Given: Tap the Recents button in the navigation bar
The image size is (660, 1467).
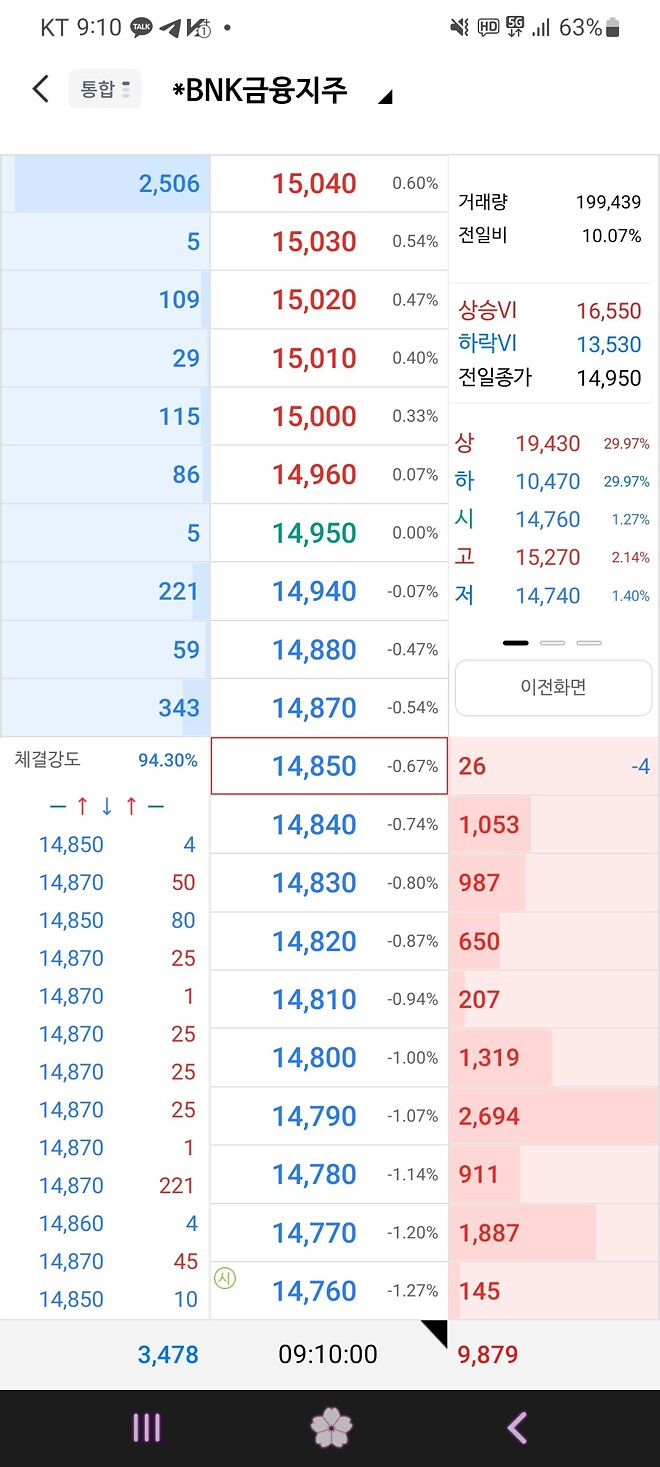Looking at the screenshot, I should click(x=147, y=1428).
